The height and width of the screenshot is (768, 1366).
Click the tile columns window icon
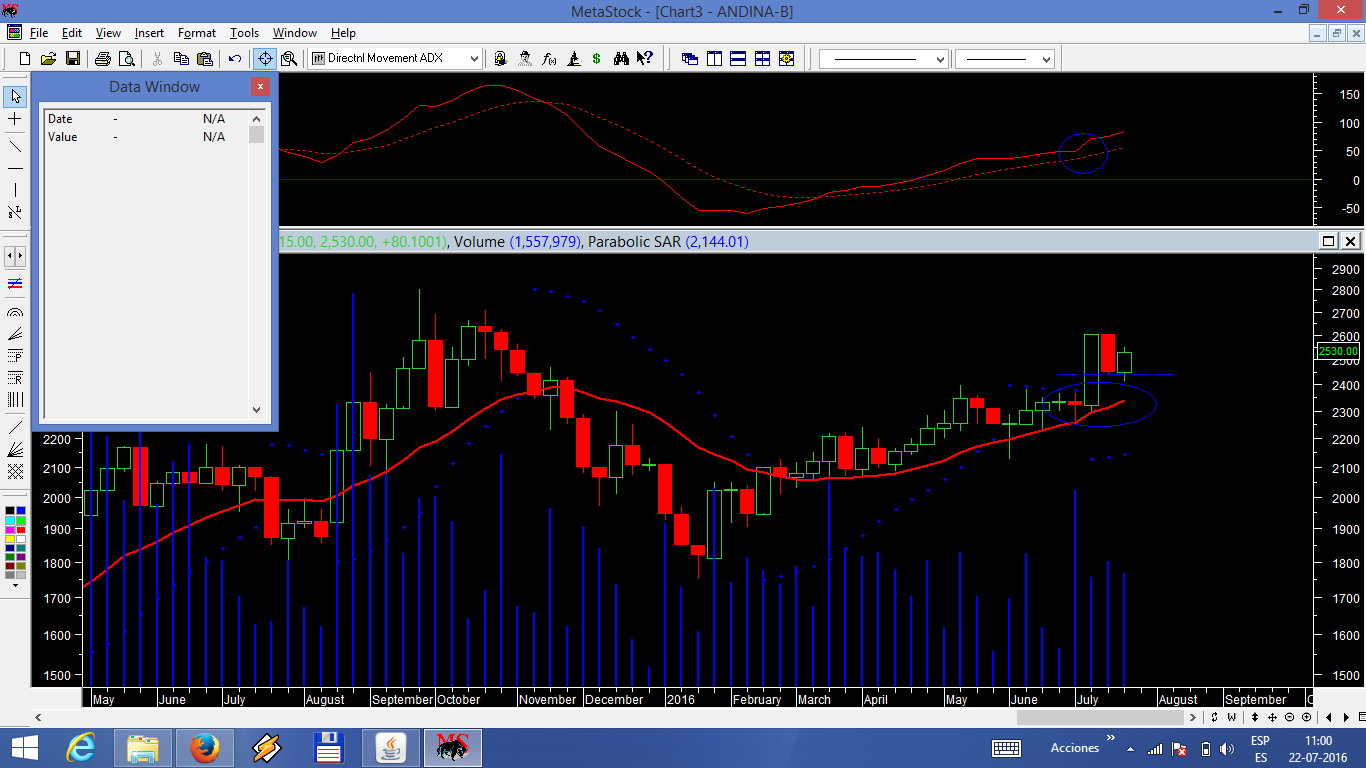(x=714, y=58)
